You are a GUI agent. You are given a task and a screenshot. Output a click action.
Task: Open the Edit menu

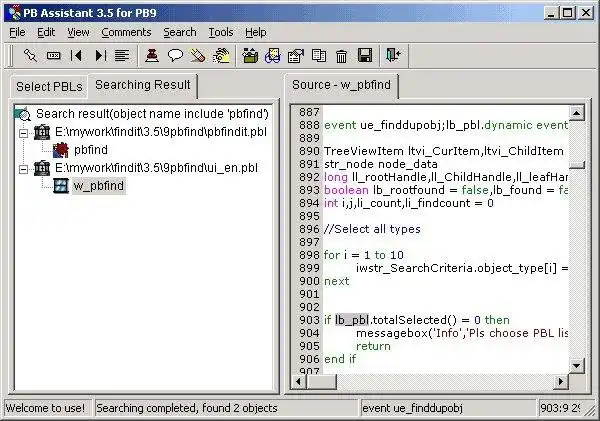click(x=46, y=33)
